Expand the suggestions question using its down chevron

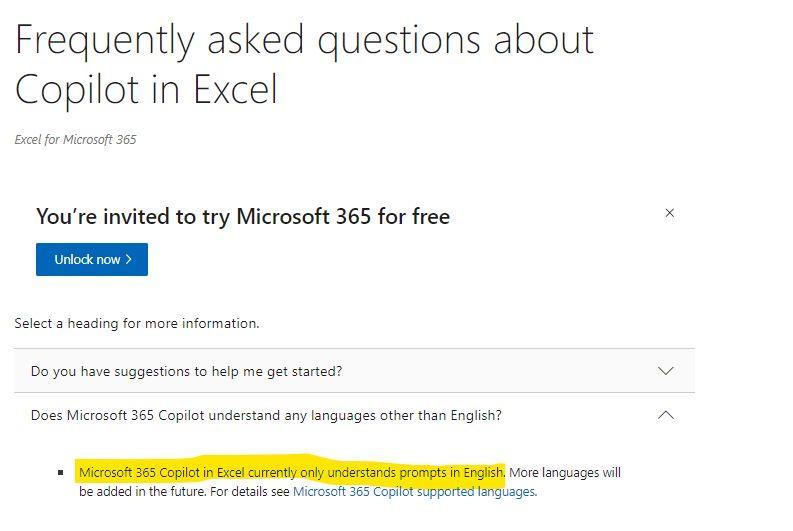point(666,371)
